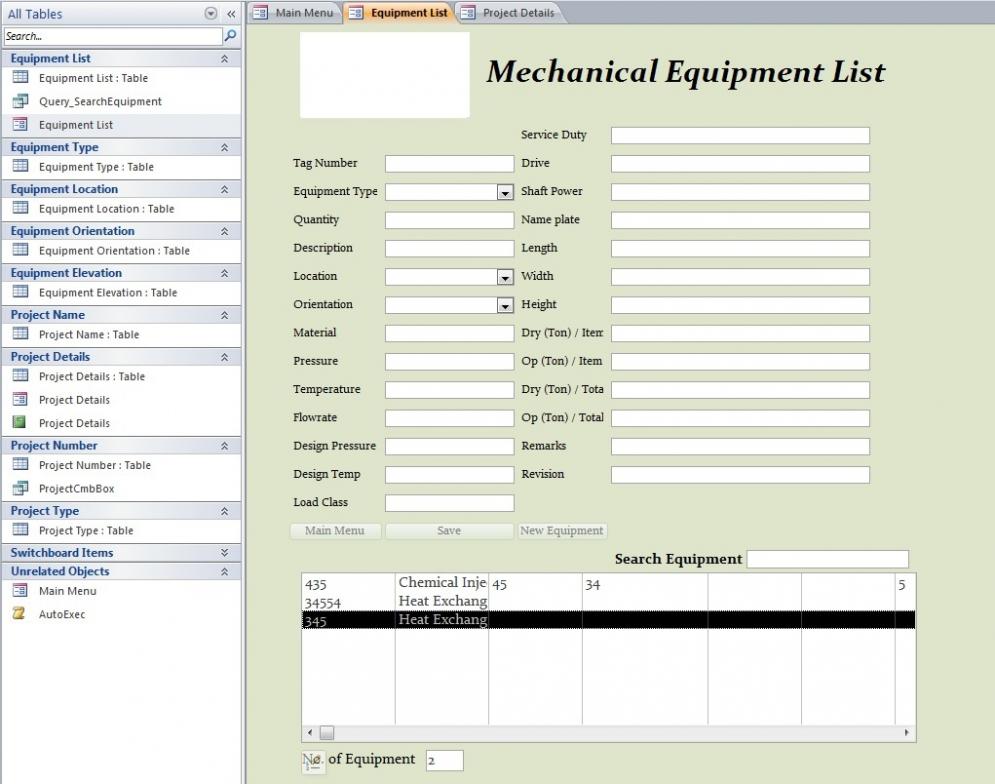Viewport: 995px width, 784px height.
Task: Open the Orientation combo box dropdown
Action: (505, 306)
